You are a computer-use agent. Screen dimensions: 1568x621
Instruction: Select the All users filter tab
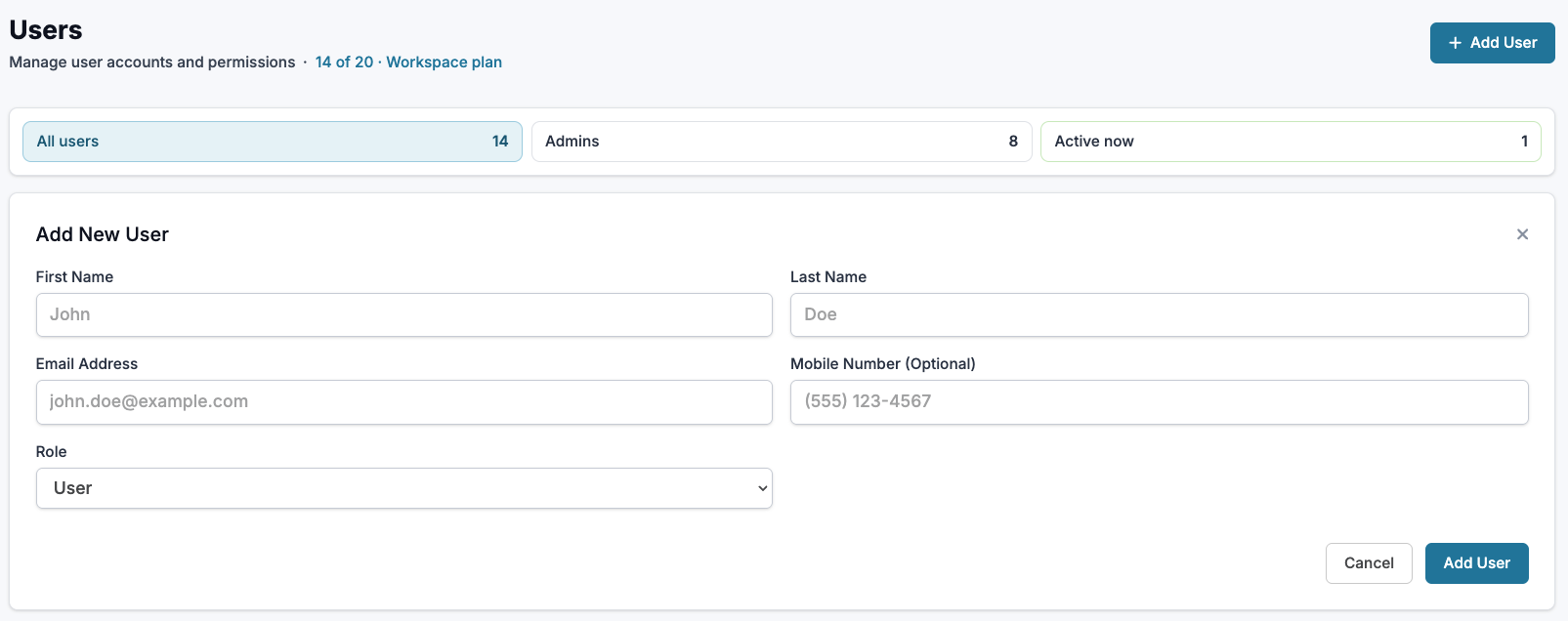coord(273,142)
